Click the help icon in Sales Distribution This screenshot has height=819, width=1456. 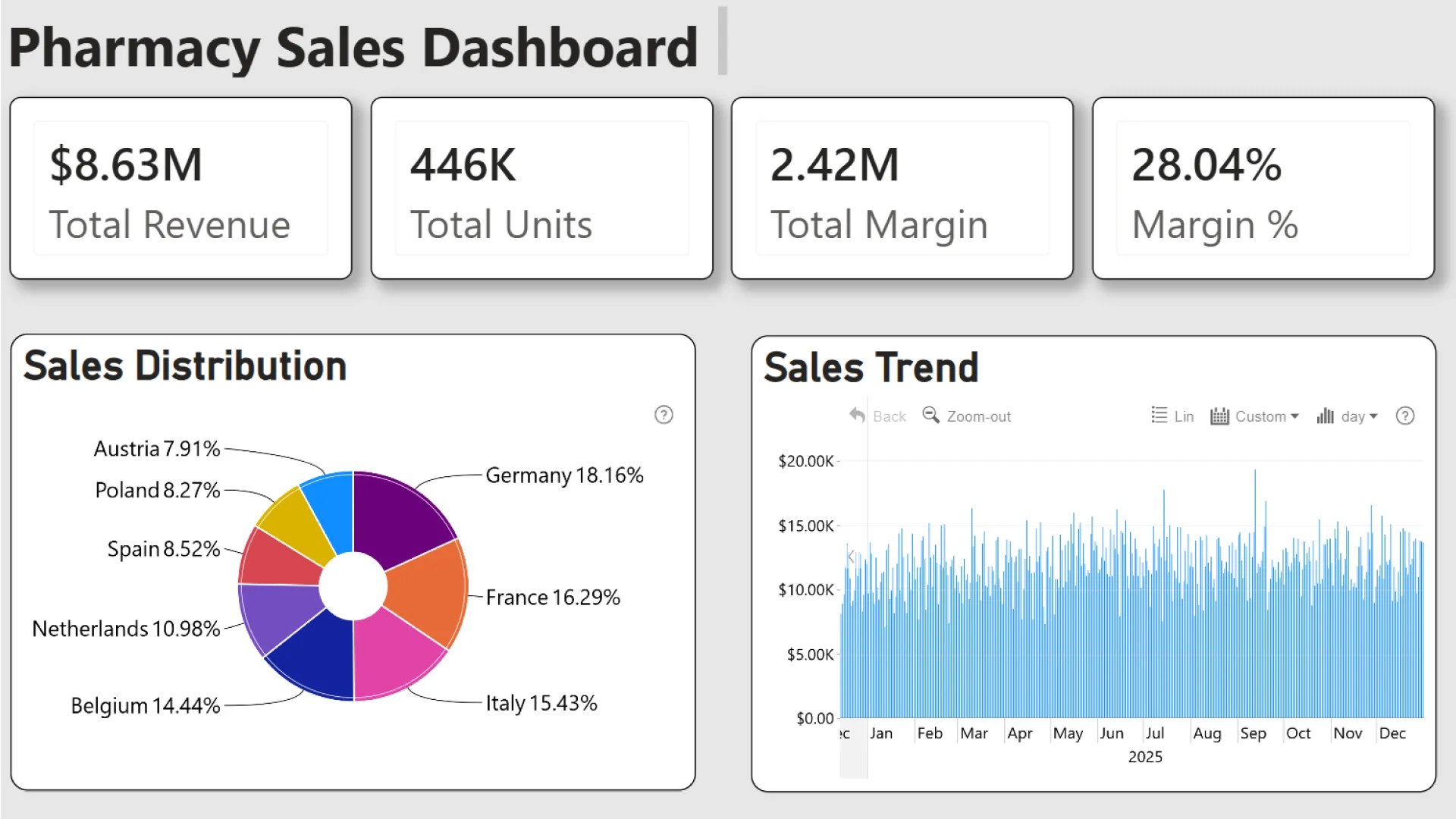click(x=664, y=415)
